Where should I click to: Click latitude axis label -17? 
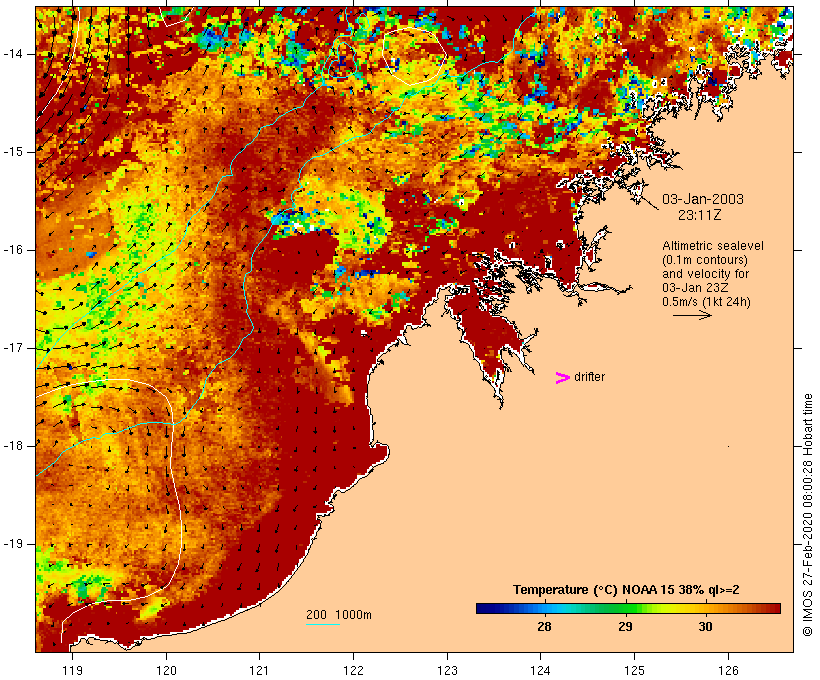(x=13, y=348)
